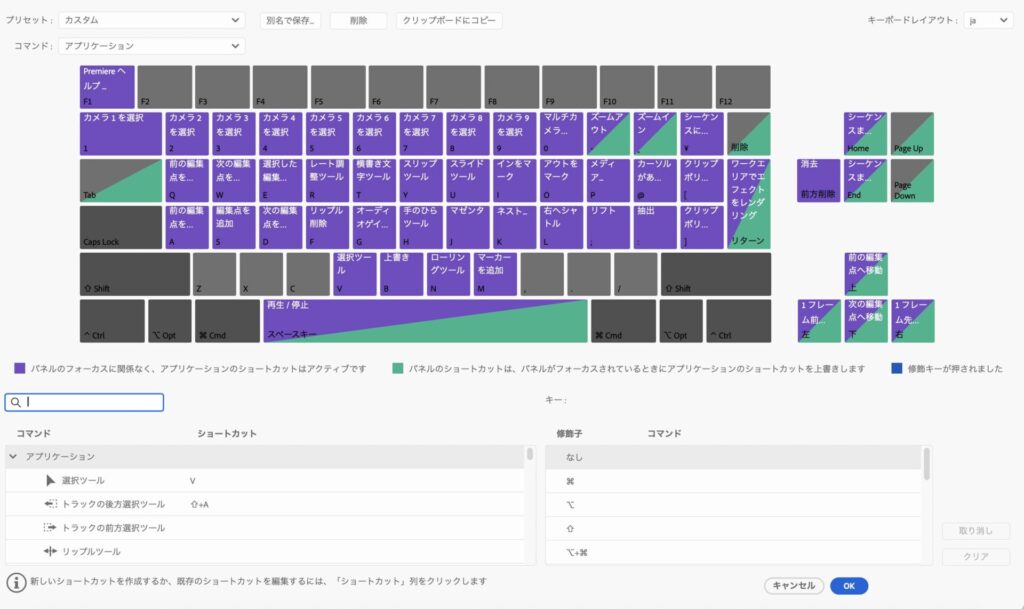Viewport: 1024px width, 609px height.
Task: Click the キャンセル button
Action: point(793,586)
